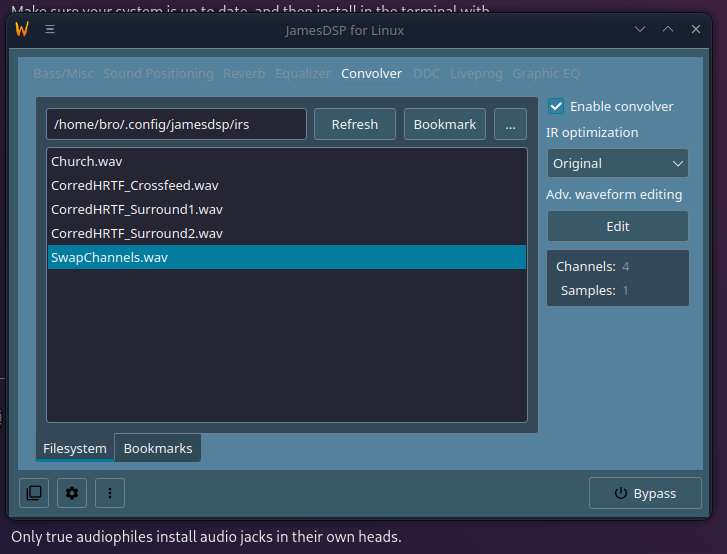Open the presets window icon at bottom left
727x554 pixels.
[x=34, y=492]
